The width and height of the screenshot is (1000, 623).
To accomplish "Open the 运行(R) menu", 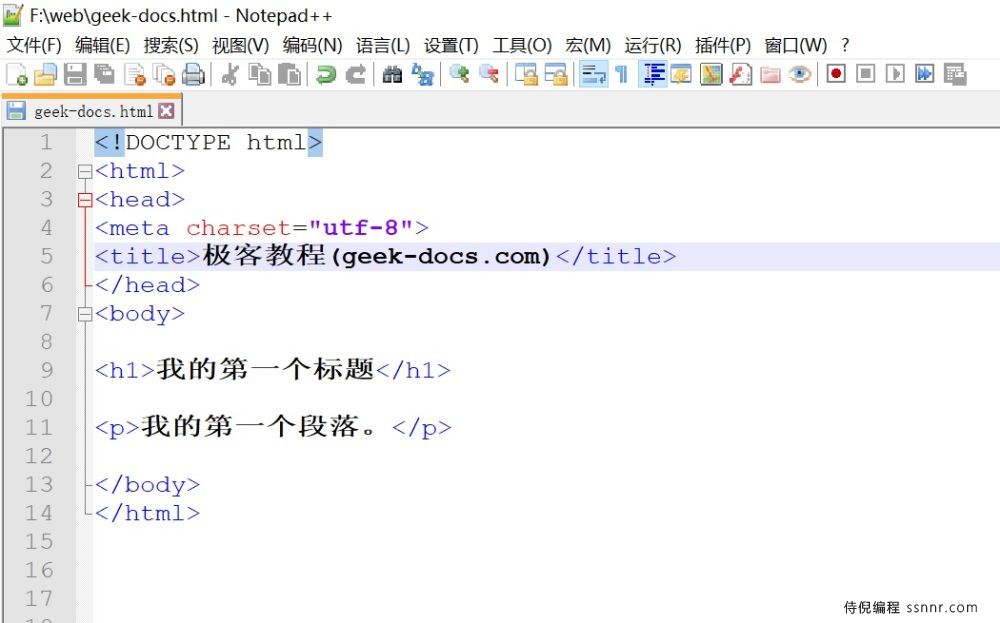I will point(652,45).
